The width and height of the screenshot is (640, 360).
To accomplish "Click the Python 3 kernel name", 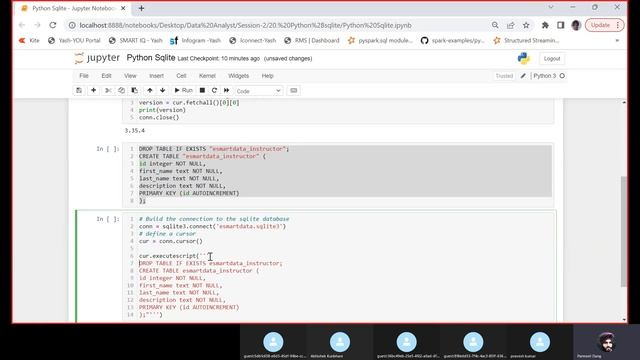I will [544, 76].
